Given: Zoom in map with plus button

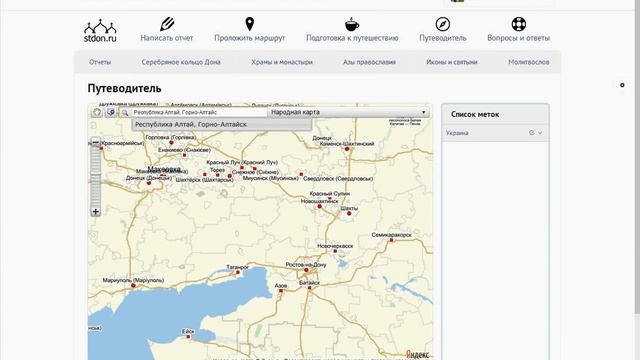Looking at the screenshot, I should pos(96,211).
